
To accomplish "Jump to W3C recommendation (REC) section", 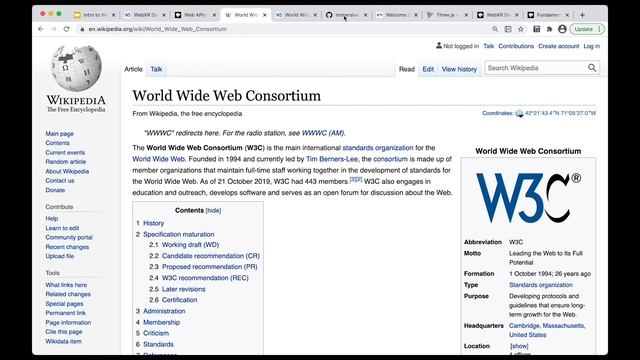I will 205,278.
